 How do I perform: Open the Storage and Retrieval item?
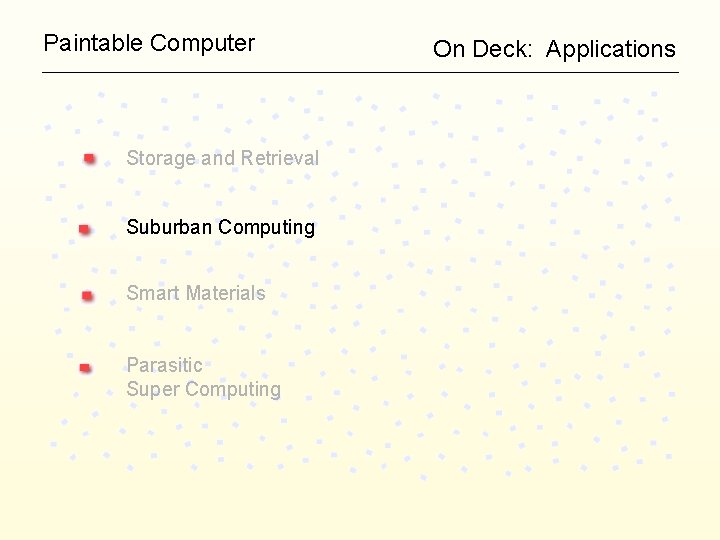pos(222,158)
